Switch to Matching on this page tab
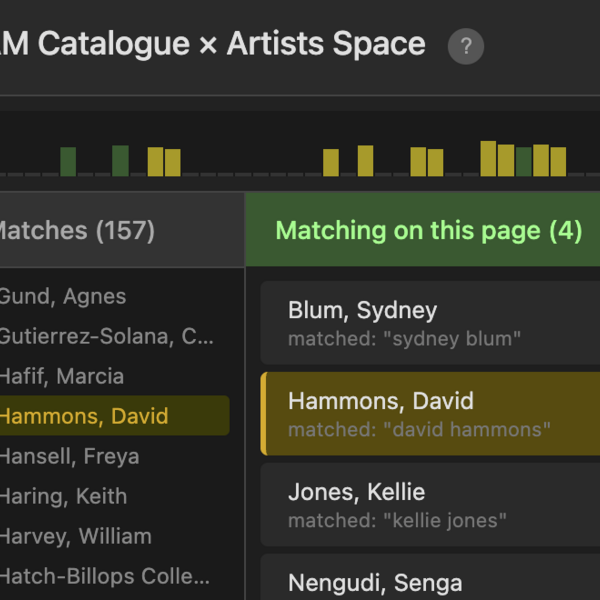The image size is (600, 600). 428,231
